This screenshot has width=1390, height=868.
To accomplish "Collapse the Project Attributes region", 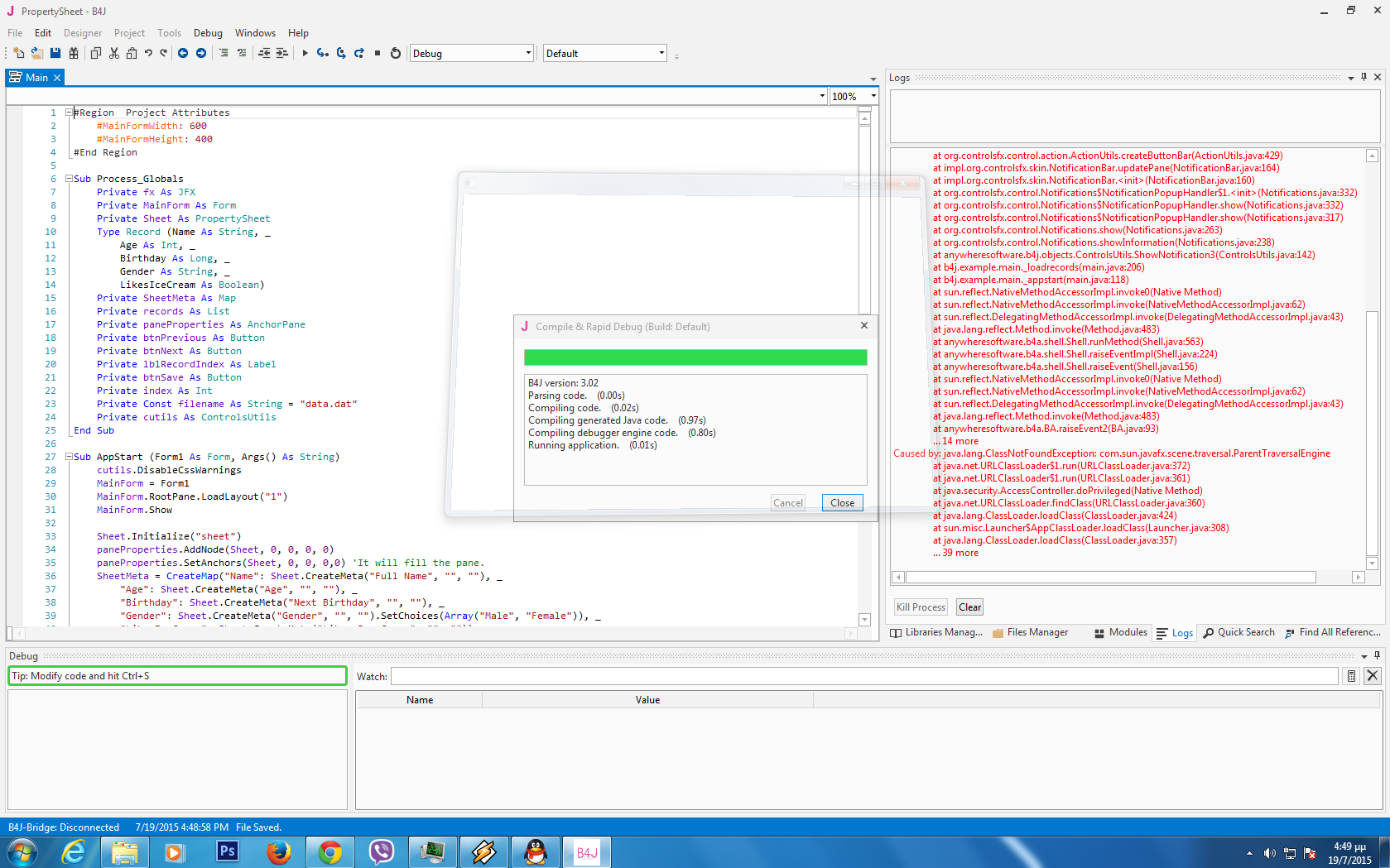I will [x=69, y=113].
